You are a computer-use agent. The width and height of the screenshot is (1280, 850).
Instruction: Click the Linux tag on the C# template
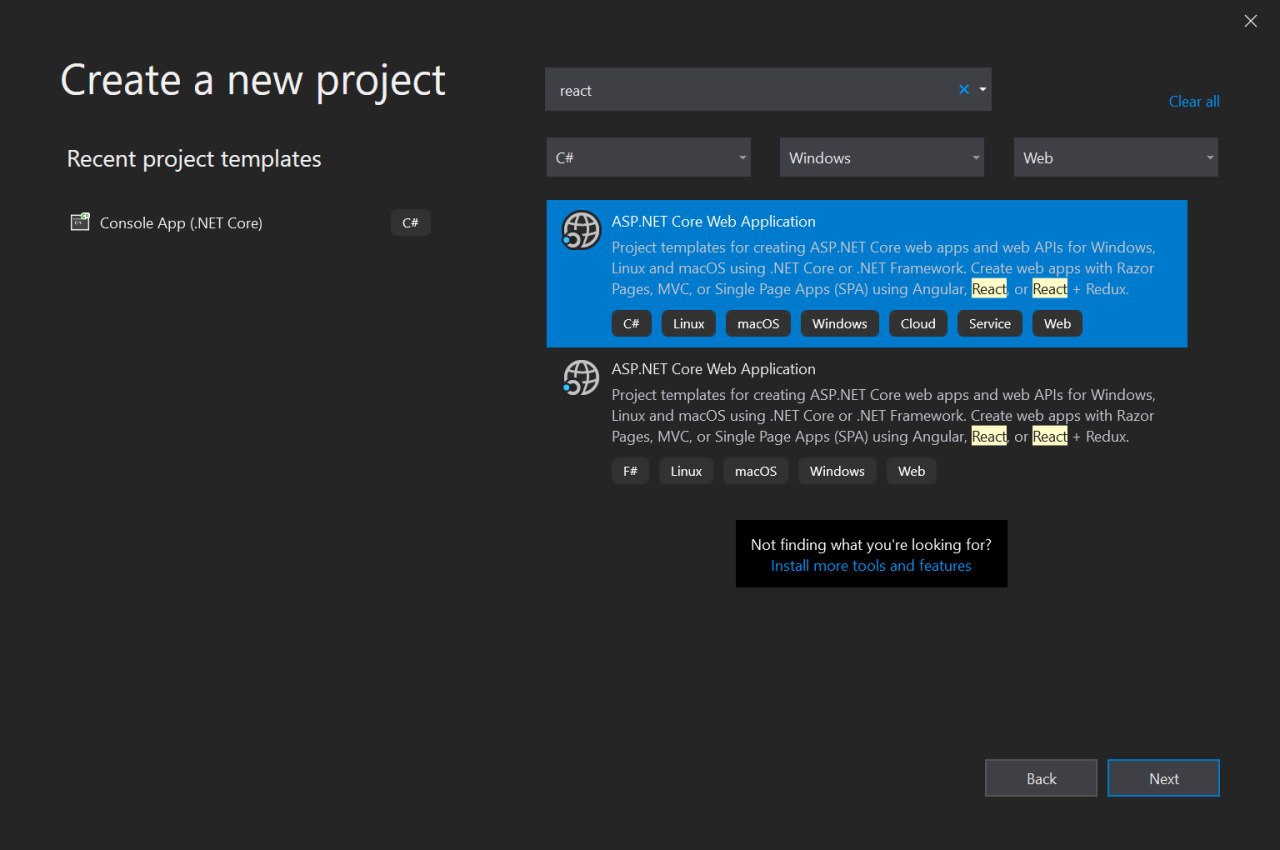pos(689,323)
